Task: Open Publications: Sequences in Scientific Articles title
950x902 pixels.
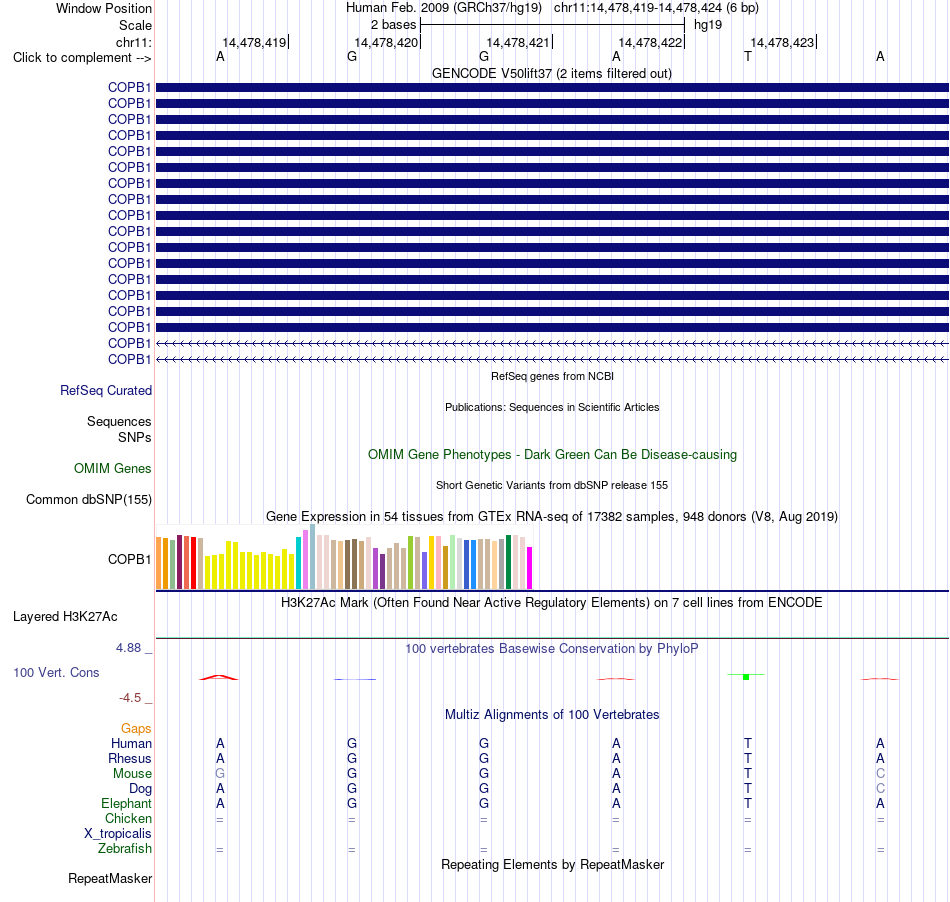Action: point(552,407)
